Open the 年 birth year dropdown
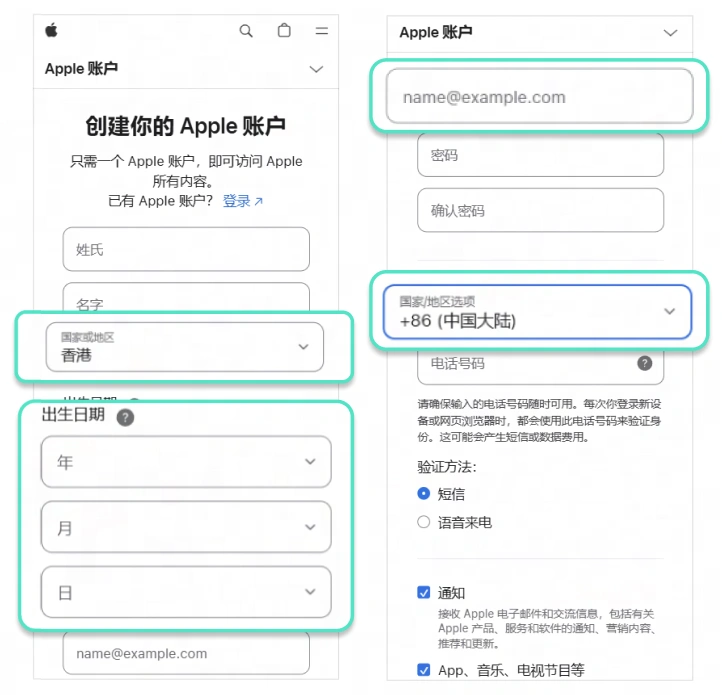This screenshot has width=722, height=695. click(x=186, y=461)
